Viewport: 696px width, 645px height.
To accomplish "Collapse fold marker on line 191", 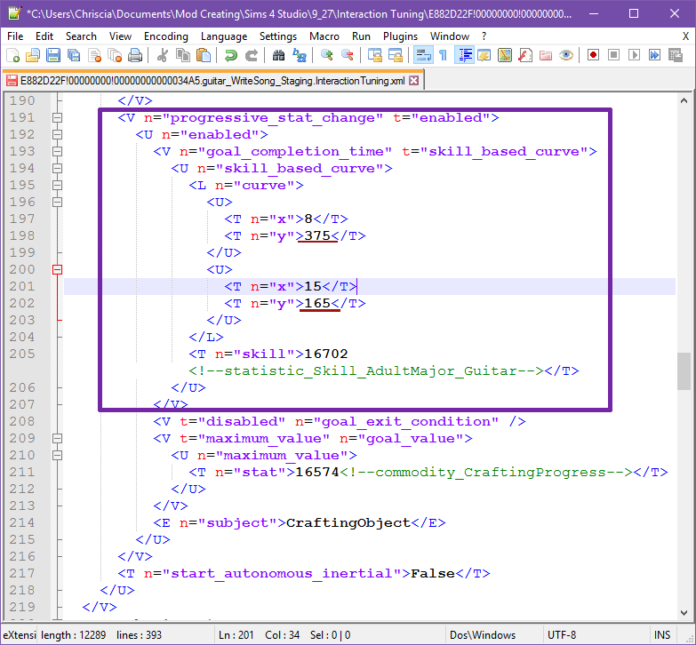I will (57, 118).
